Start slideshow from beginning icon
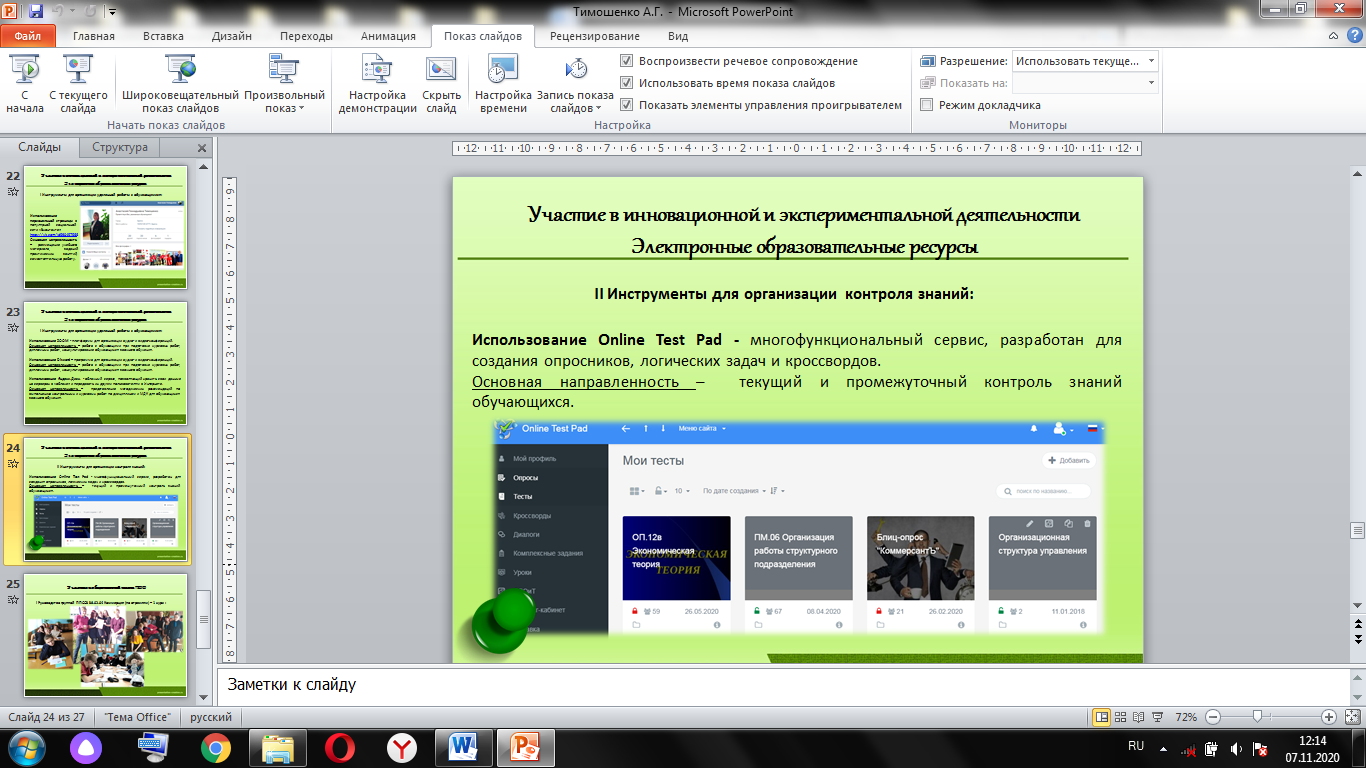The width and height of the screenshot is (1366, 768). [24, 69]
